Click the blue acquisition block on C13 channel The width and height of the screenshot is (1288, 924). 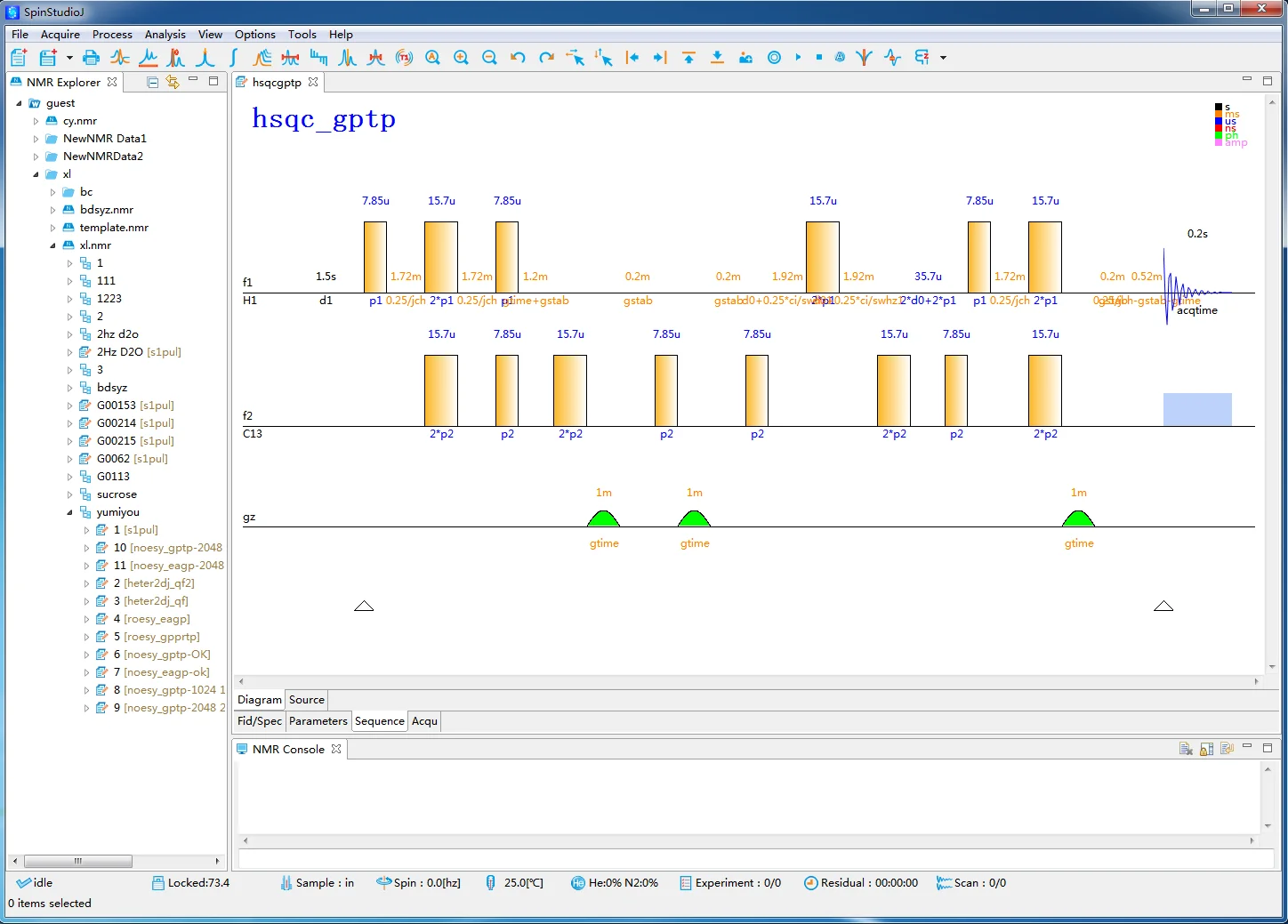(1196, 409)
